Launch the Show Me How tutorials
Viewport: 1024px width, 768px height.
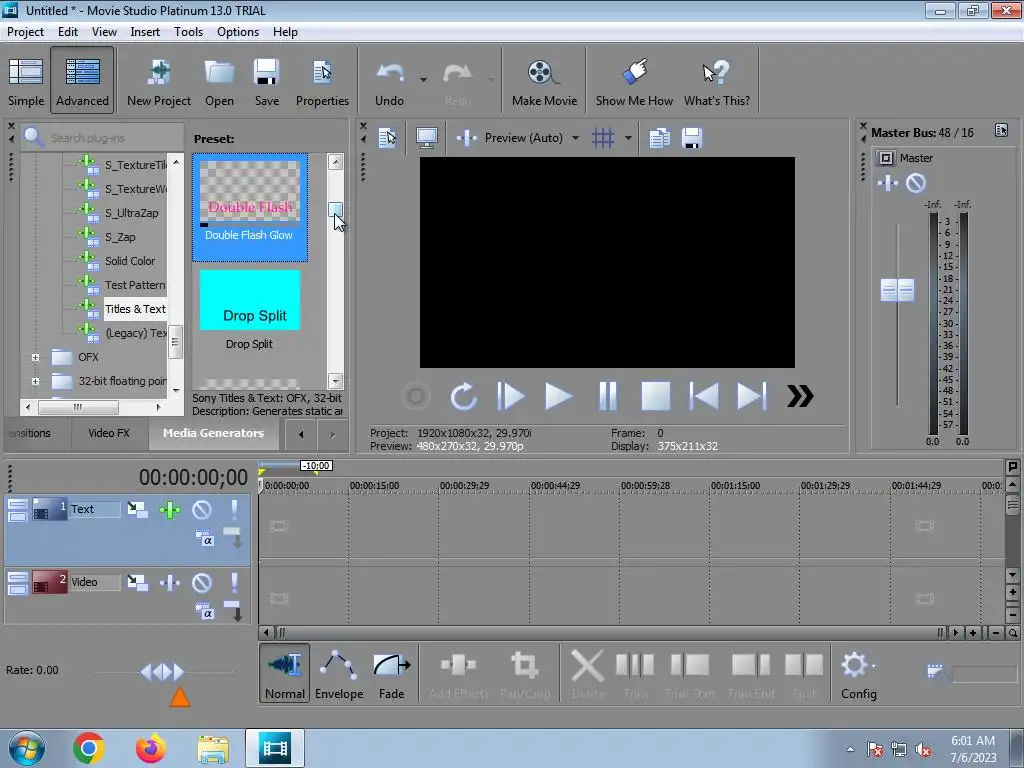634,82
